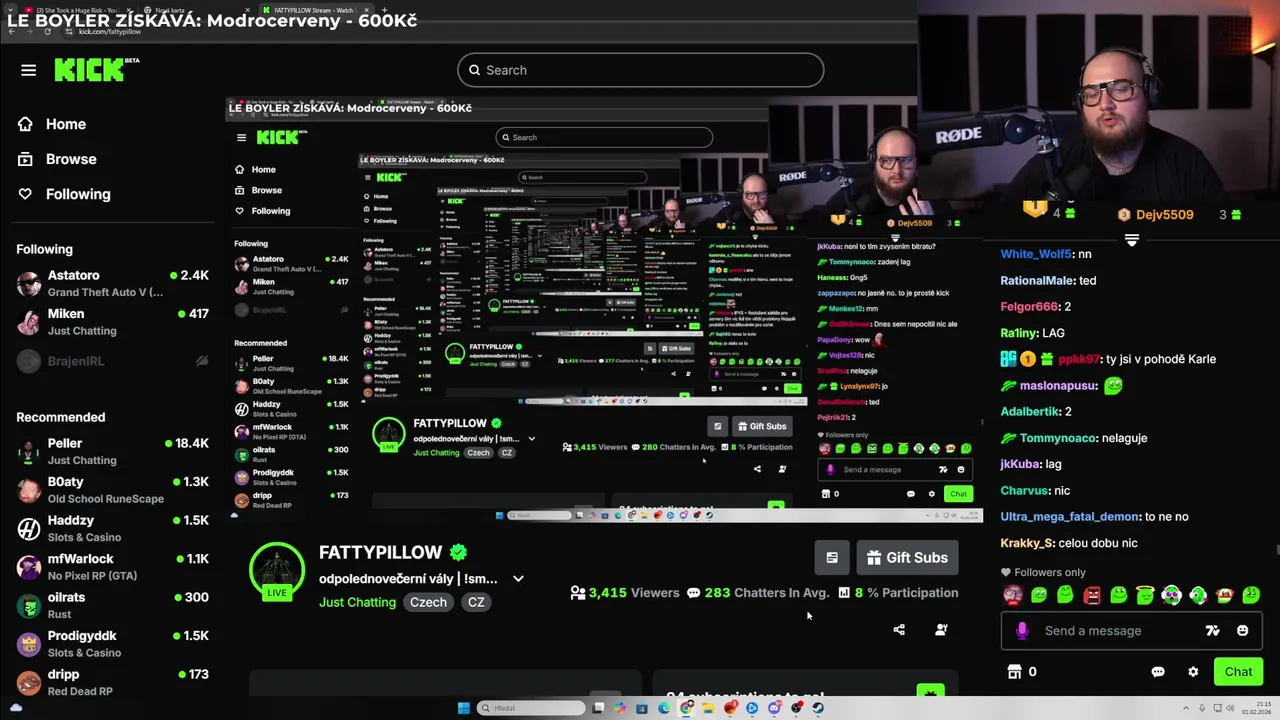Open the channel shop icon

[x=1014, y=672]
